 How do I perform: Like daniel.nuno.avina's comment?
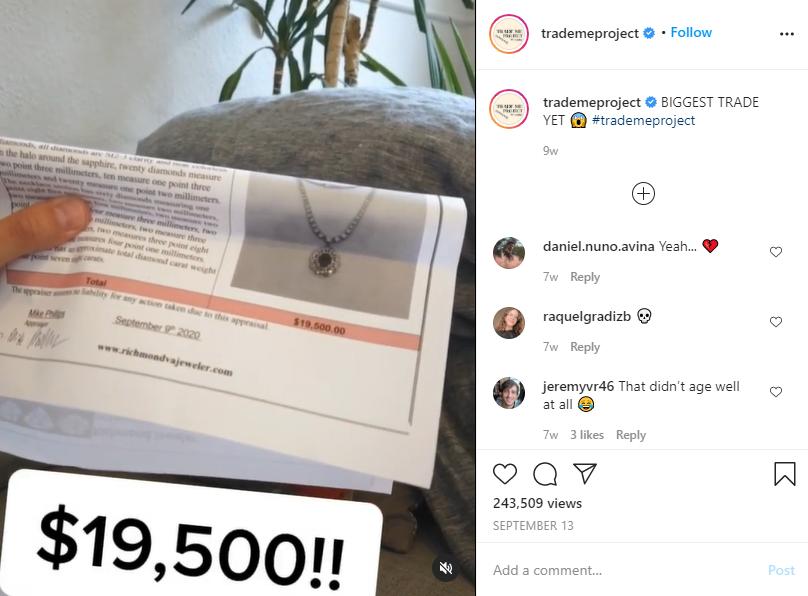click(x=776, y=252)
